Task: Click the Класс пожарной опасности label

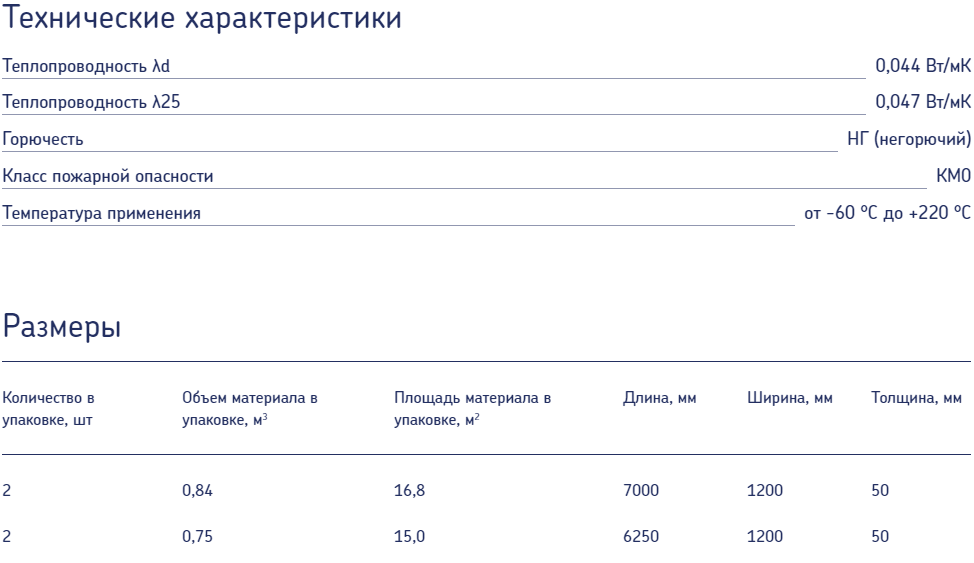Action: click(108, 176)
